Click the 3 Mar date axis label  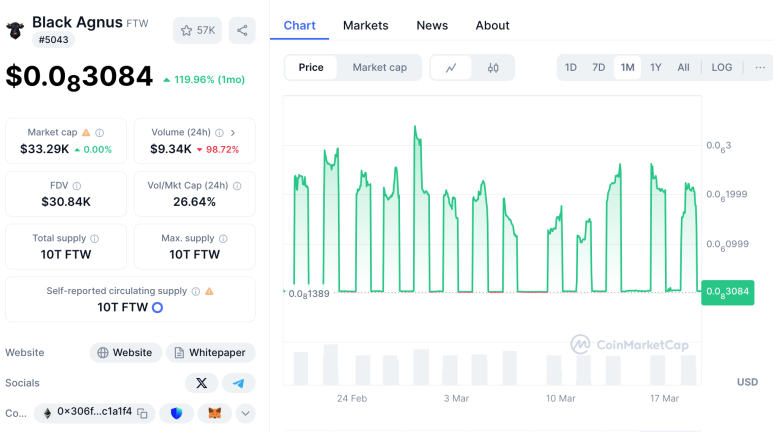pyautogui.click(x=456, y=398)
